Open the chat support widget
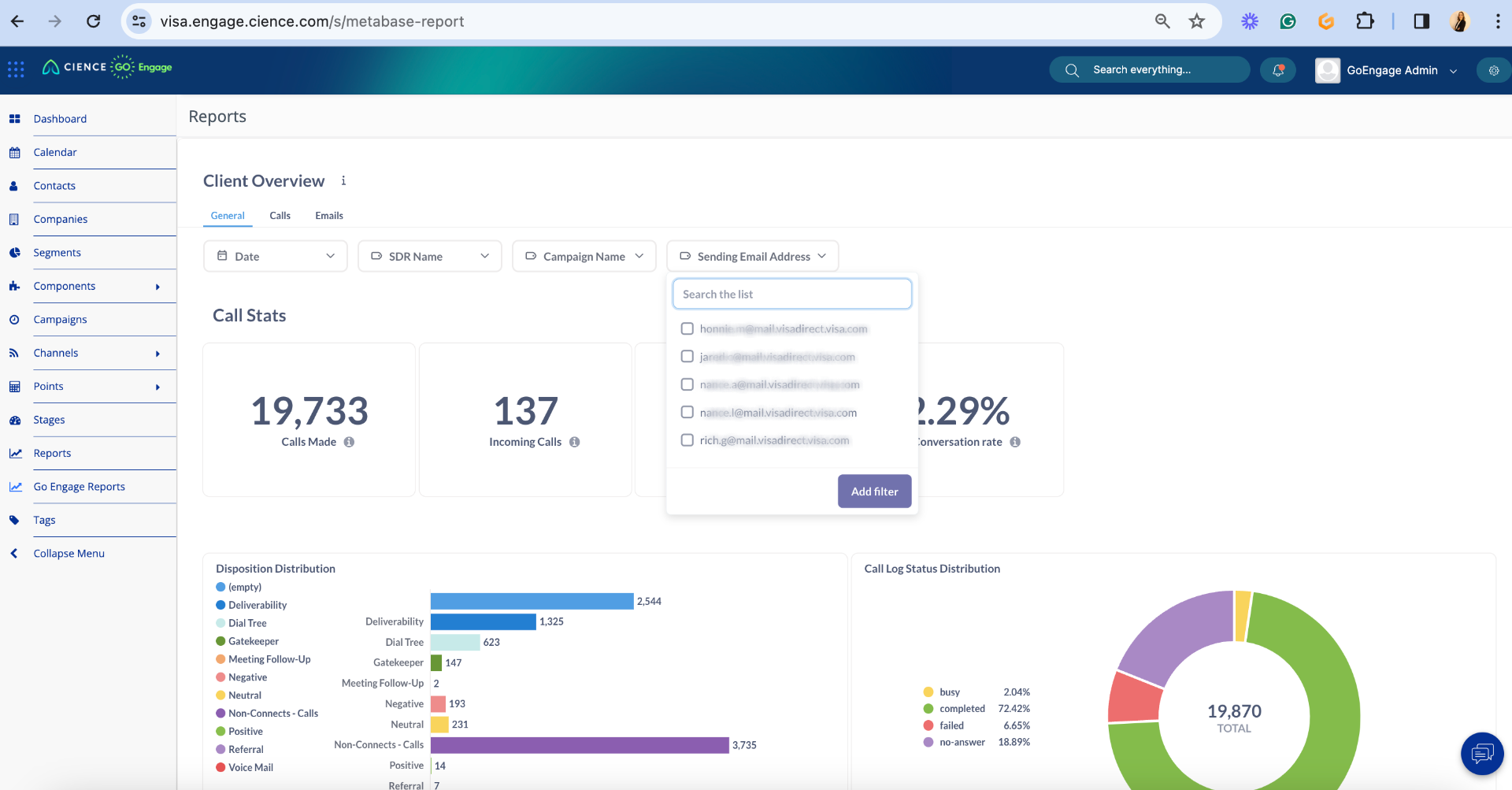Screen dimensions: 1512x790 pos(1482,754)
